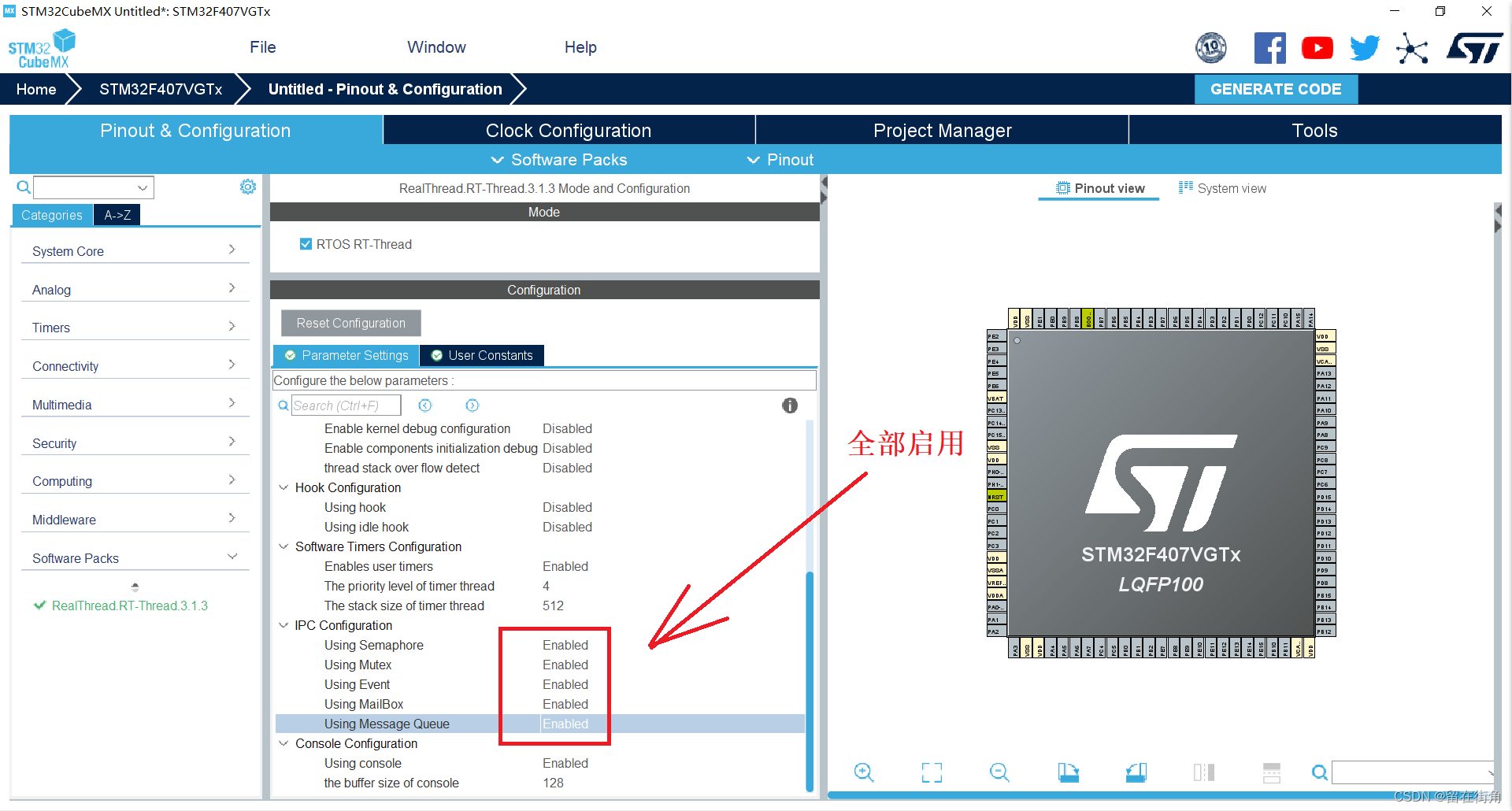Switch to Tools tab
1512x811 pixels.
1314,131
